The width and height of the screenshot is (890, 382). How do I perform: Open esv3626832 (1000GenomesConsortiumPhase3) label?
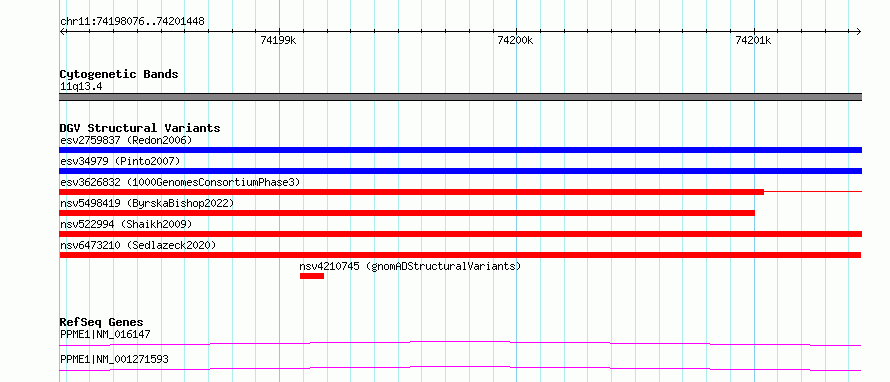point(180,182)
